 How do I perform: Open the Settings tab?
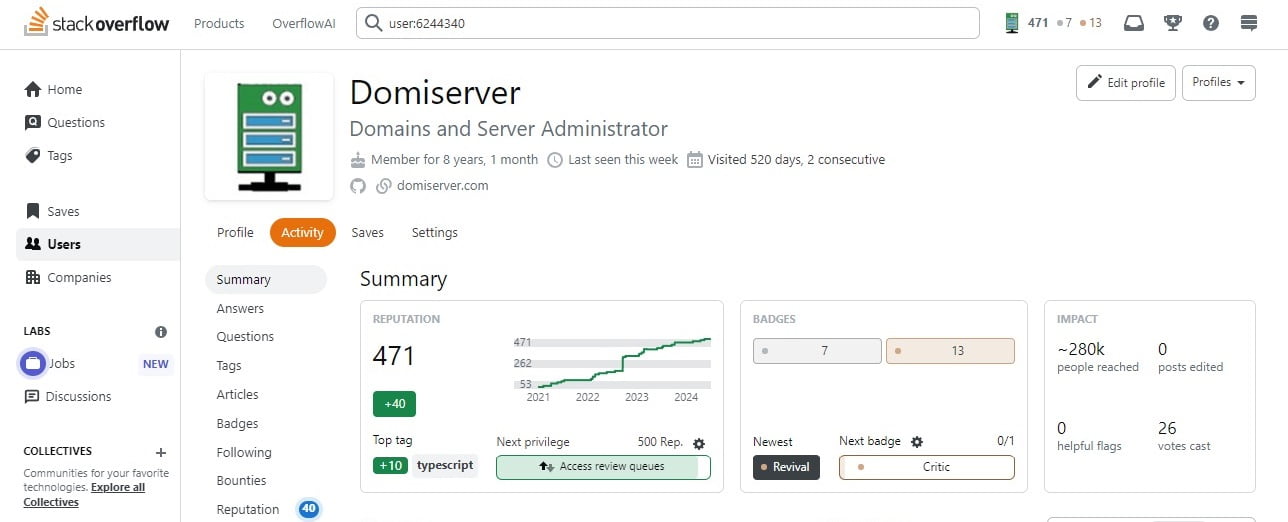pyautogui.click(x=435, y=232)
